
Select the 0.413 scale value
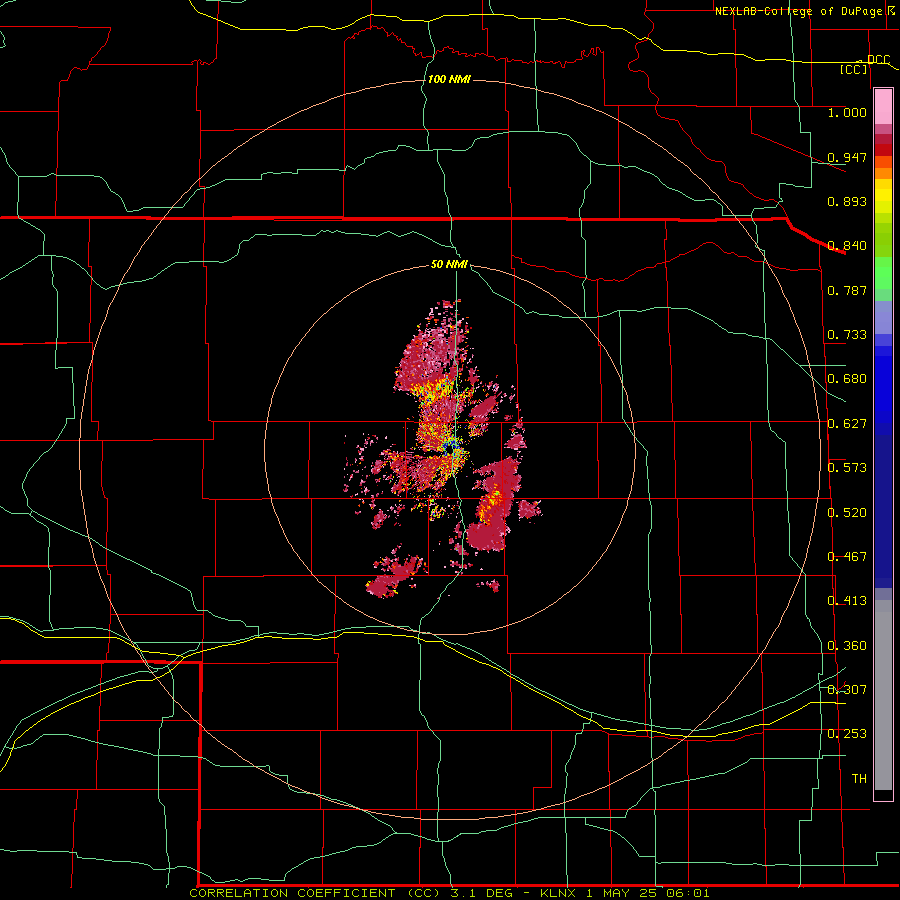847,601
